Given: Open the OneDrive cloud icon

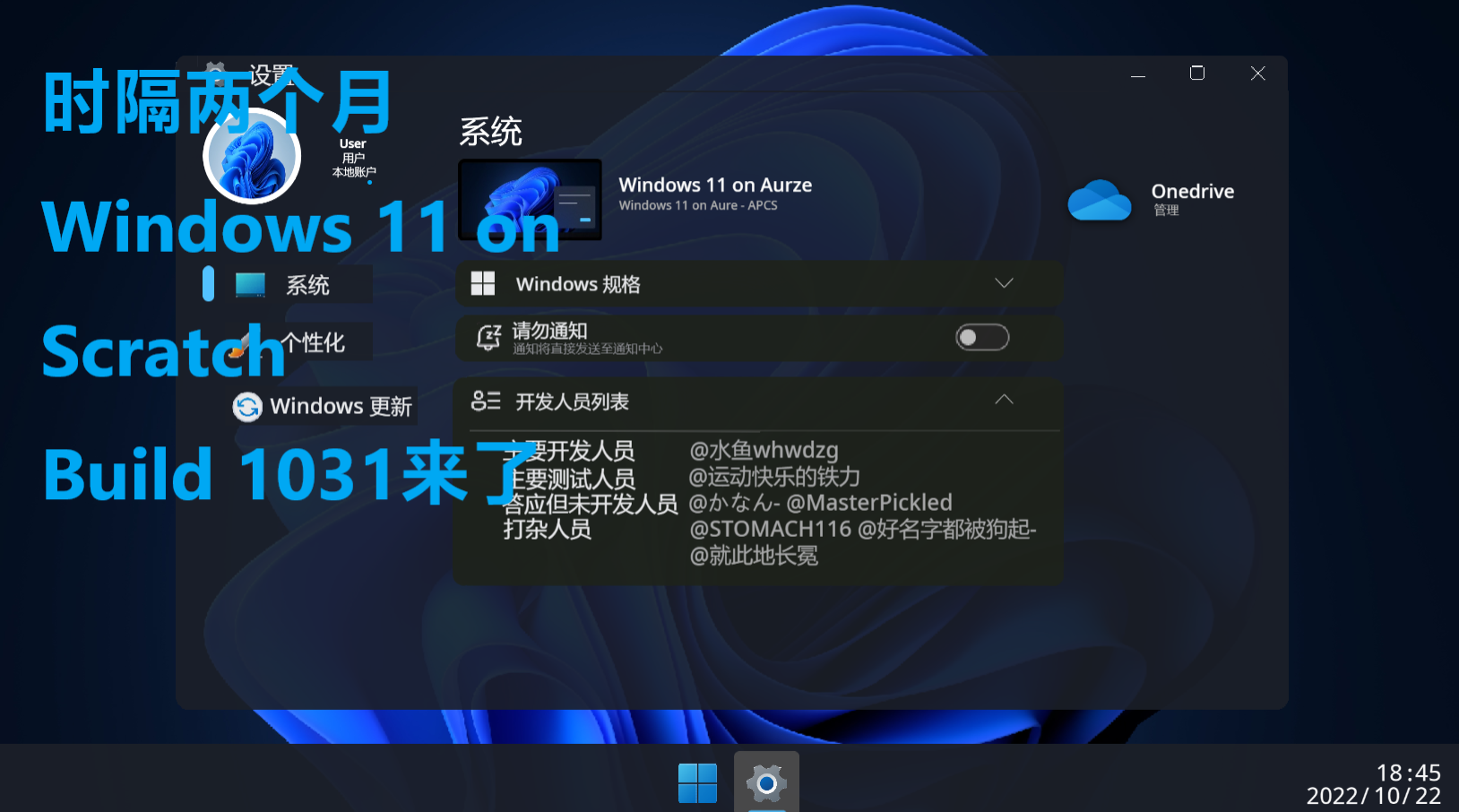Looking at the screenshot, I should pyautogui.click(x=1099, y=201).
